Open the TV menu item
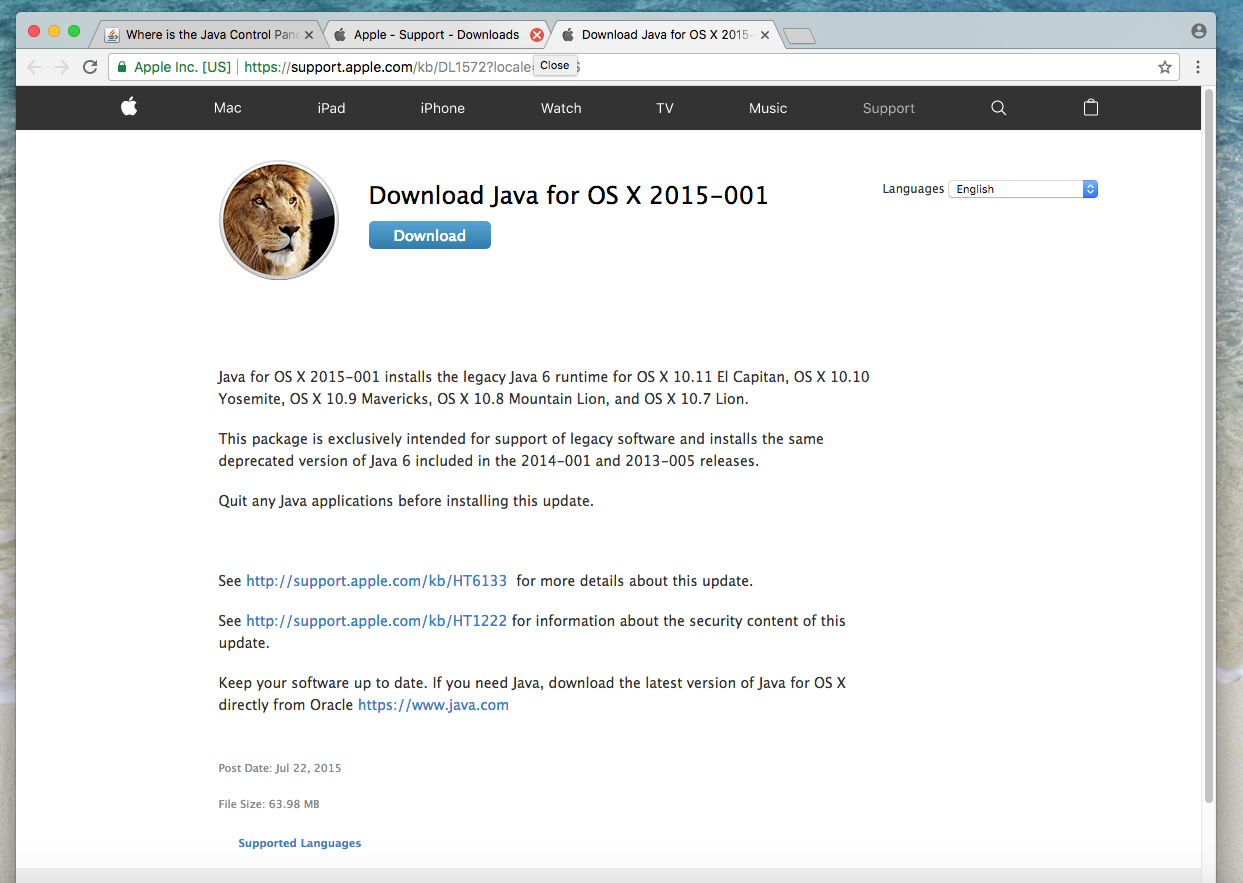 pyautogui.click(x=665, y=108)
